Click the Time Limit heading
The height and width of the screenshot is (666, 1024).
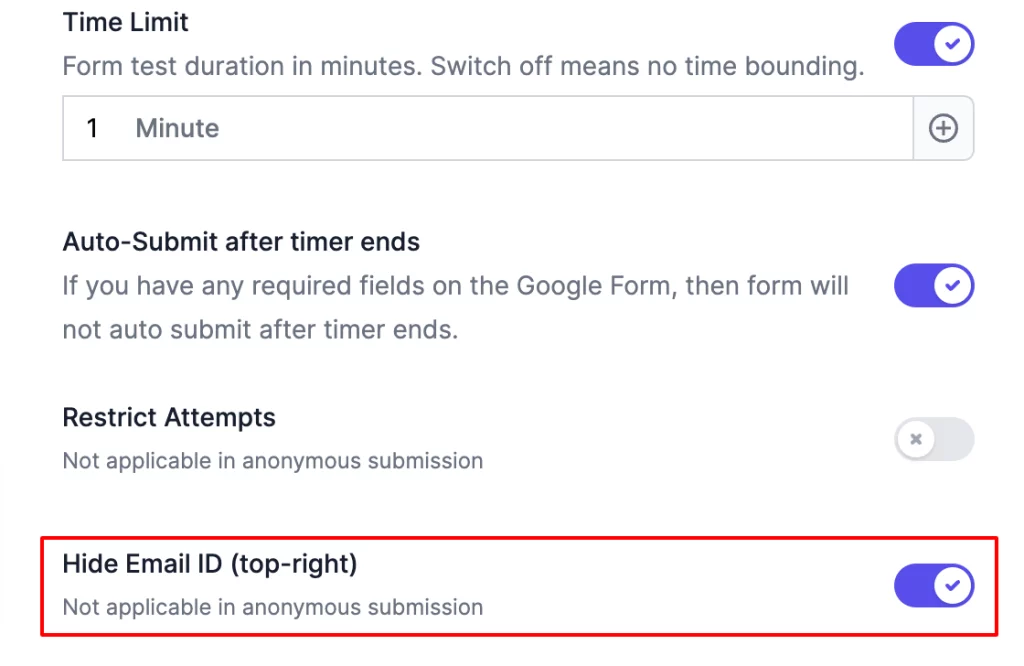tap(124, 21)
